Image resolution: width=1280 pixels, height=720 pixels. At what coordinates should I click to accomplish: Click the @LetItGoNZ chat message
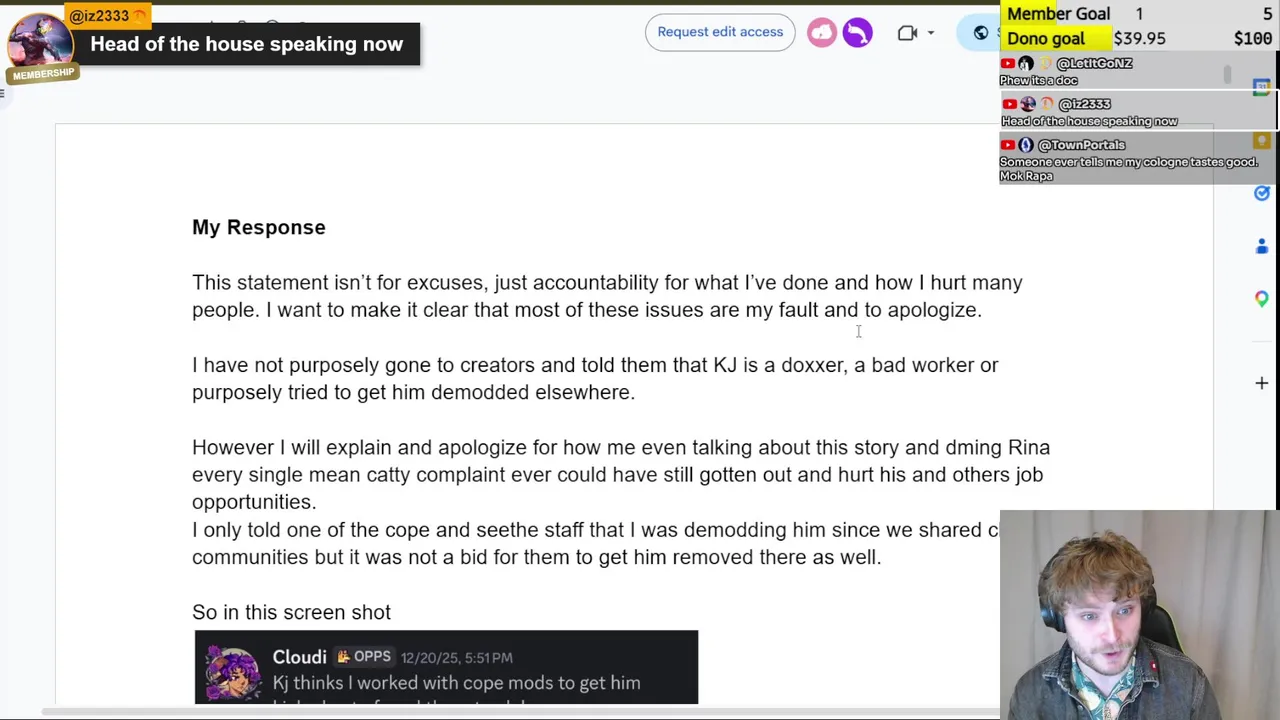point(1090,71)
